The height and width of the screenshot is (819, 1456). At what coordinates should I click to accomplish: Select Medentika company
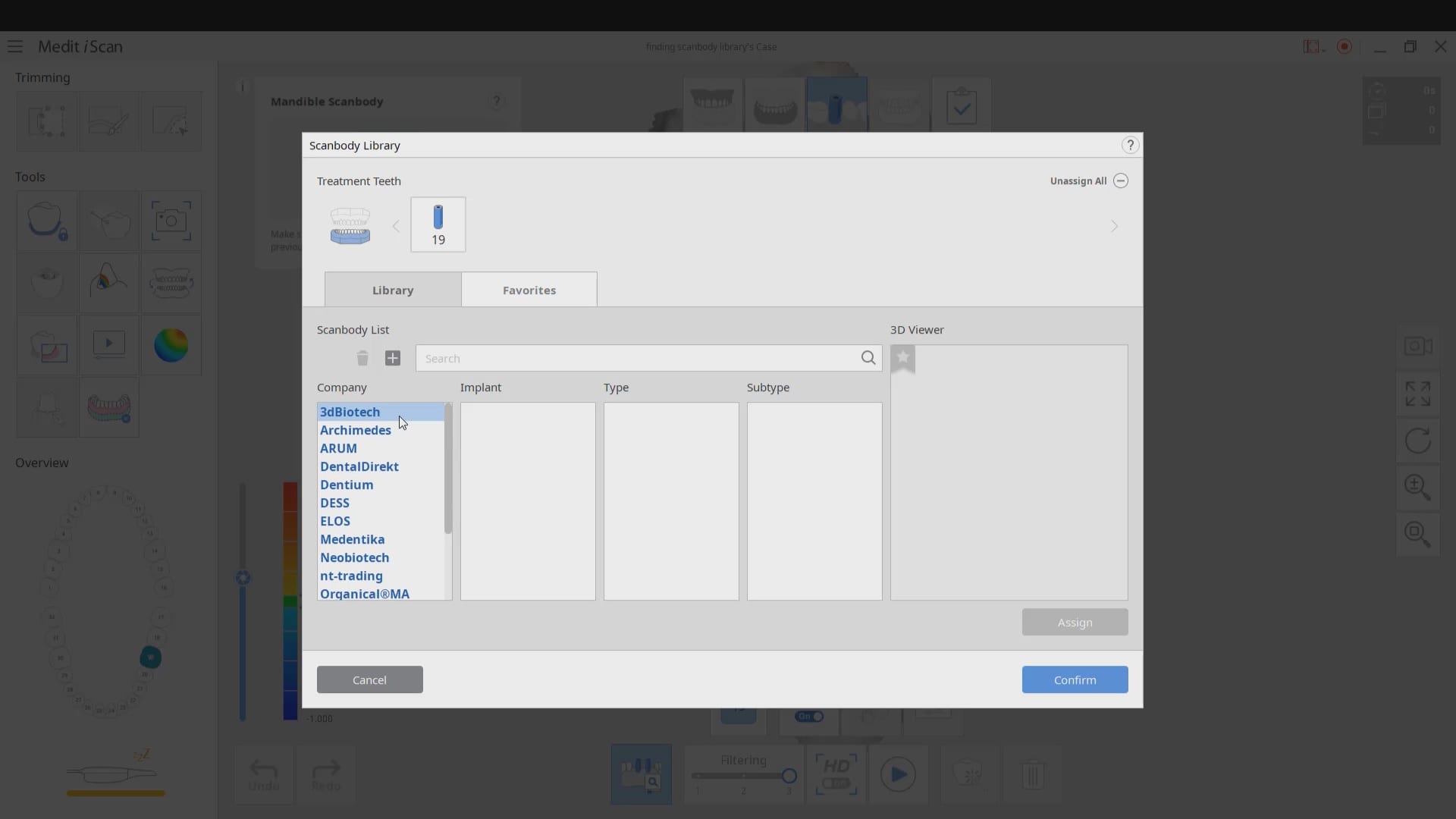point(381,539)
